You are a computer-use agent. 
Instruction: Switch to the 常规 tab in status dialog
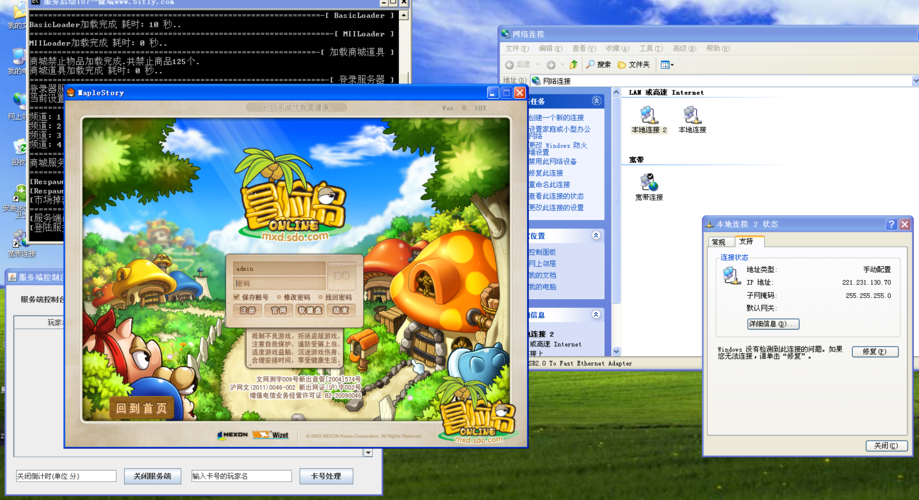point(719,242)
